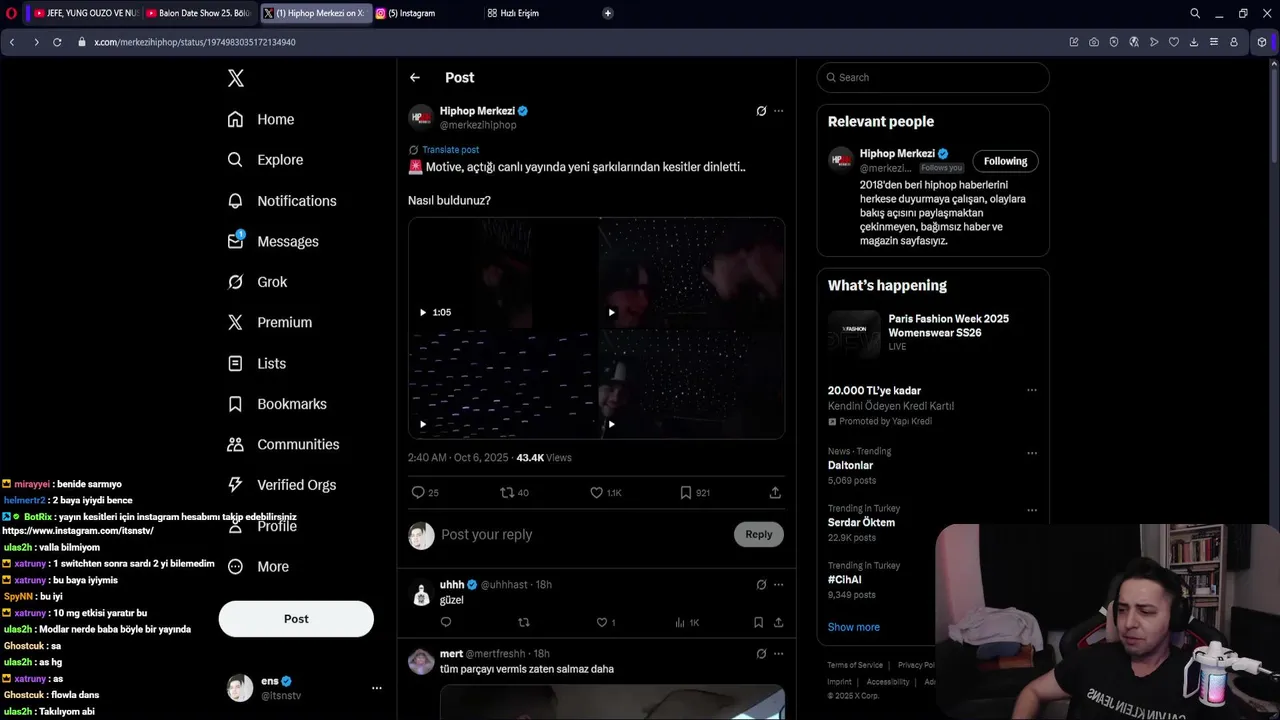The image size is (1280, 720).
Task: Like uhhh's reply
Action: click(x=602, y=622)
